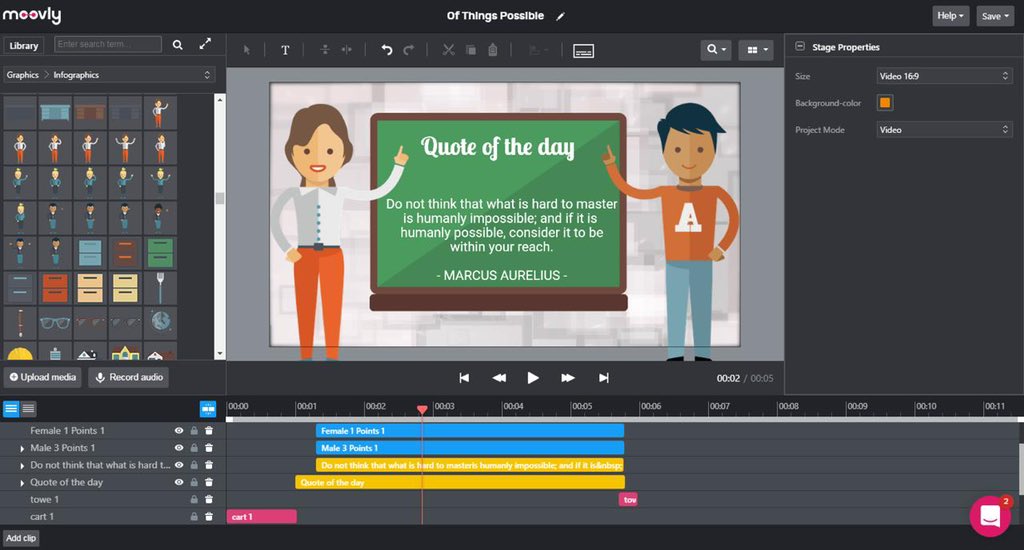Hide the Female 1 Points 1 layer
The width and height of the screenshot is (1024, 550).
point(179,431)
